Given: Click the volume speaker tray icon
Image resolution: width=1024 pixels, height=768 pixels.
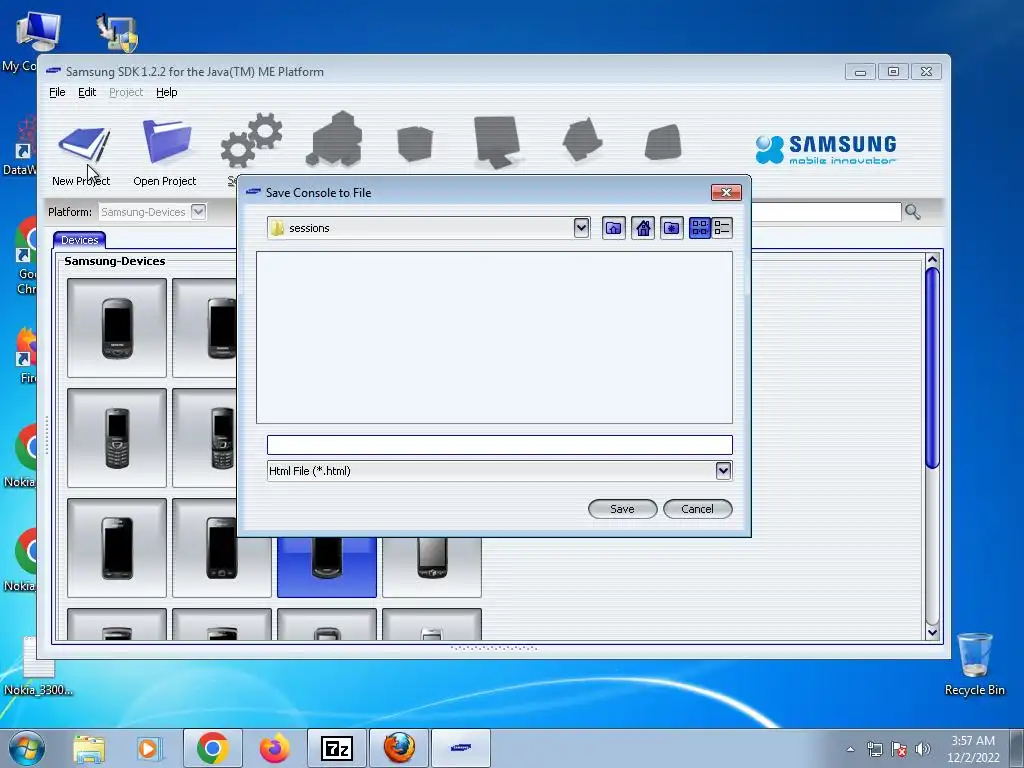Looking at the screenshot, I should pos(923,749).
